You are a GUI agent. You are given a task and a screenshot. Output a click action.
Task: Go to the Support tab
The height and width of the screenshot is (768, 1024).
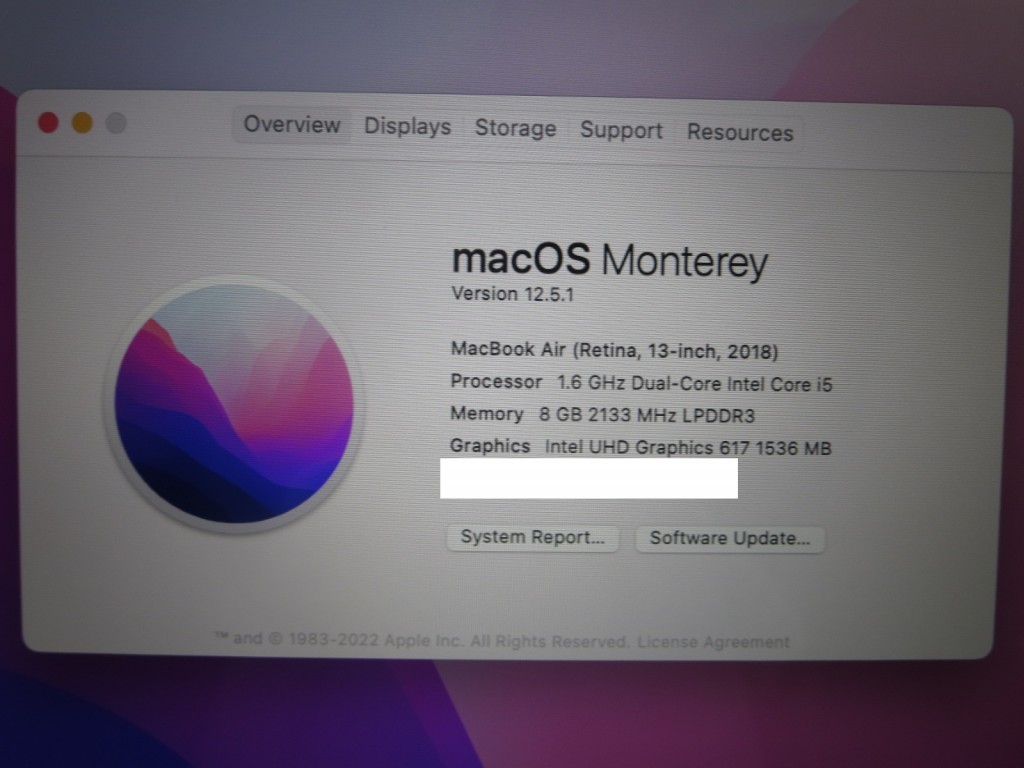pos(621,130)
